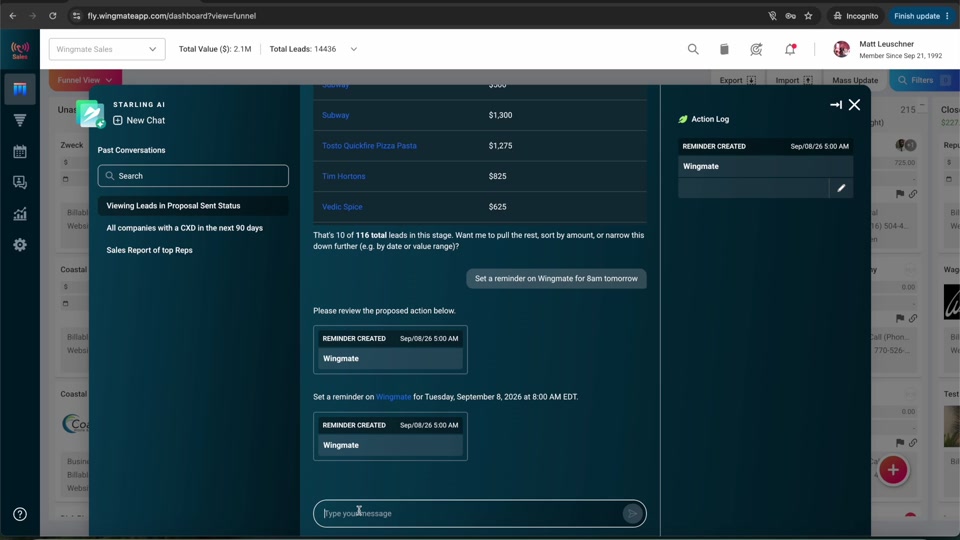This screenshot has height=540, width=960.
Task: Click the $625 amount for Vedic Spice
Action: click(497, 207)
